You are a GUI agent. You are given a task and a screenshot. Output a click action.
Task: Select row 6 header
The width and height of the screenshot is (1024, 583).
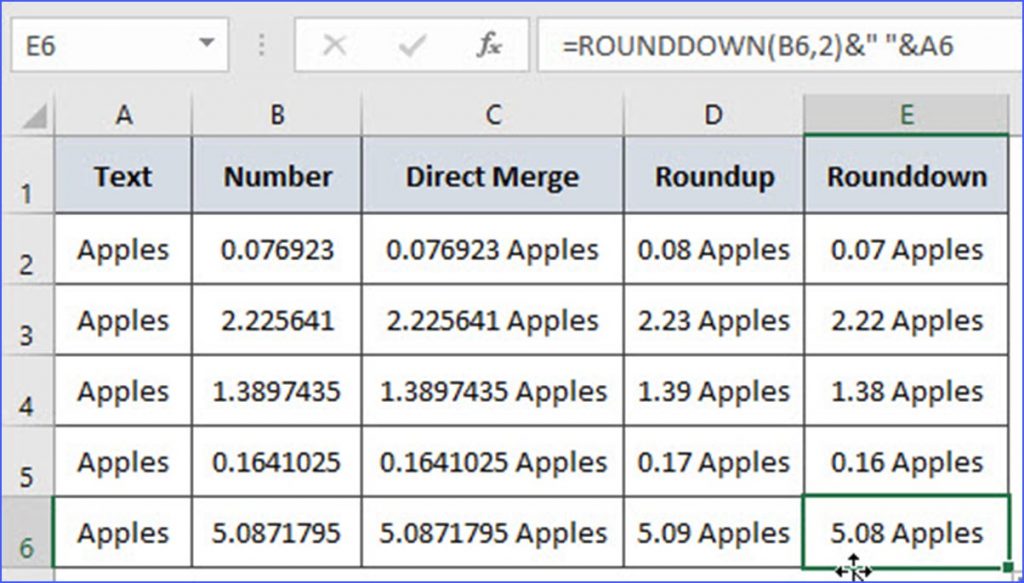(x=26, y=534)
